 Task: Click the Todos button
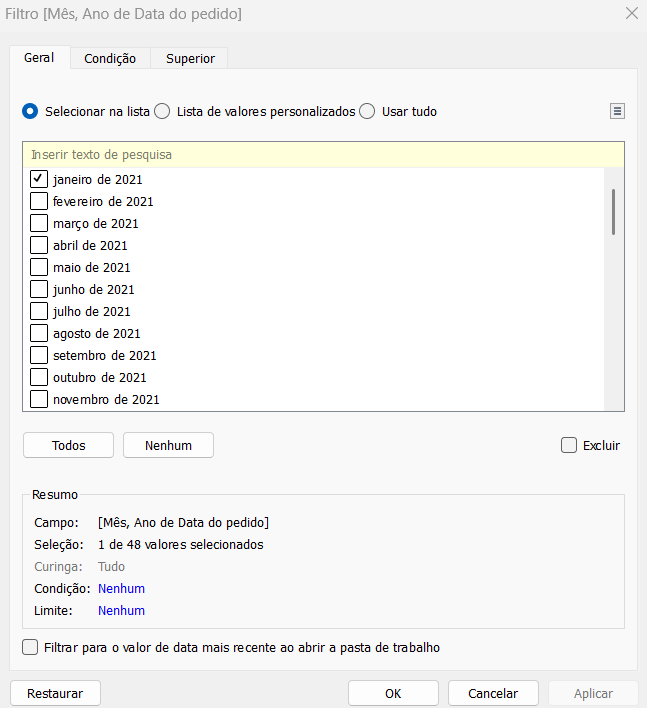(68, 445)
